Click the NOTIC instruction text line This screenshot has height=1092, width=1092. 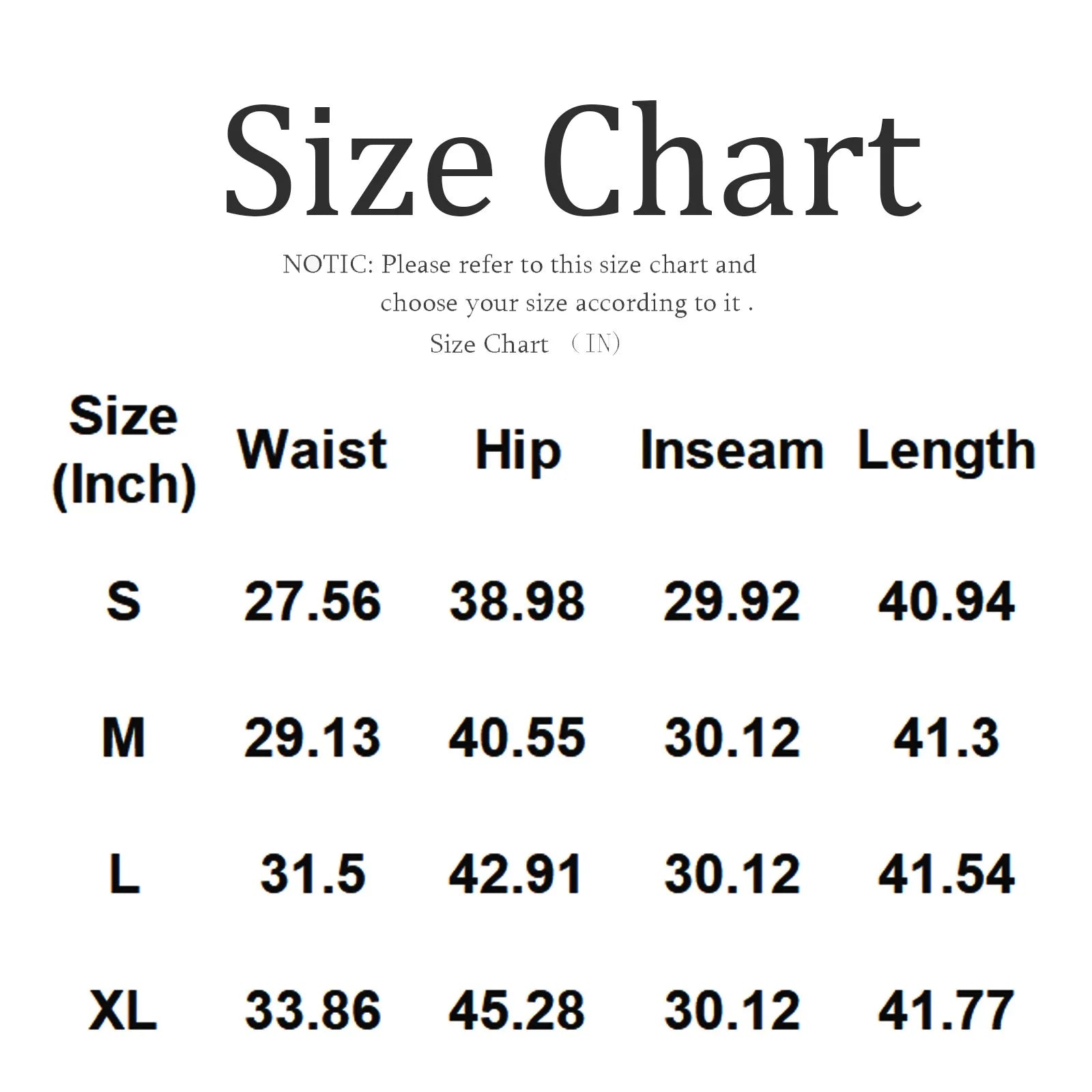(519, 265)
